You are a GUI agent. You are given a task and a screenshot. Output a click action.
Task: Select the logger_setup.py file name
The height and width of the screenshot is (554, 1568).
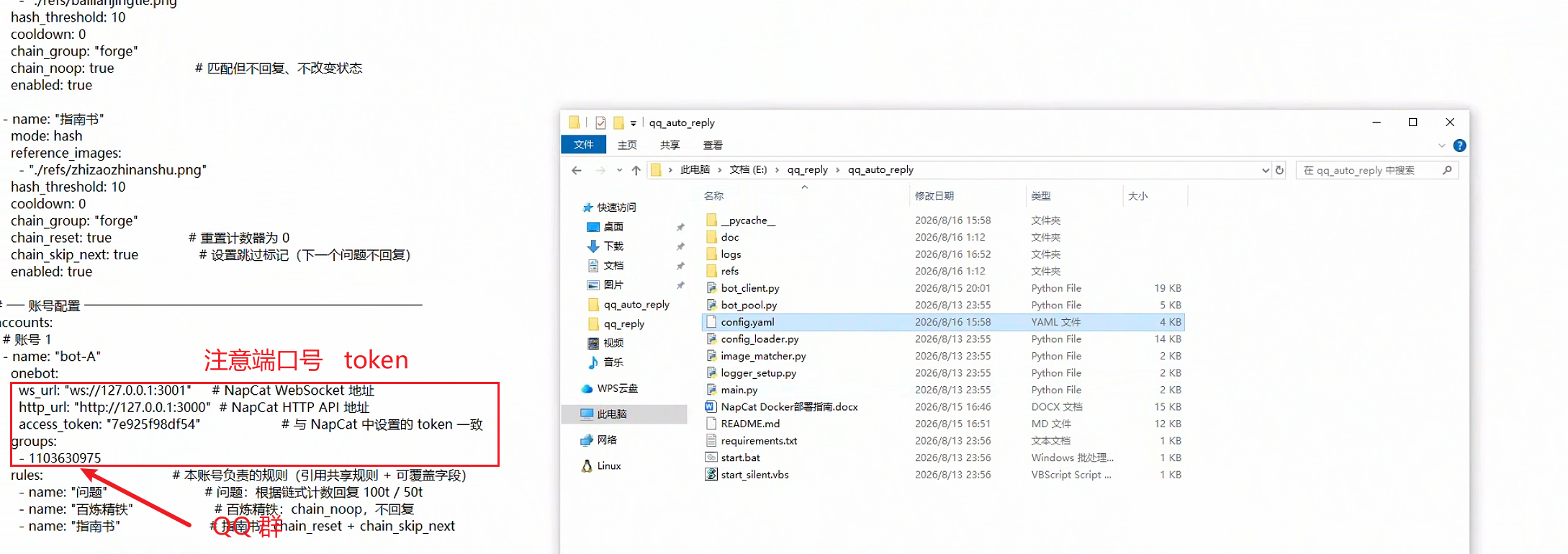pos(758,373)
